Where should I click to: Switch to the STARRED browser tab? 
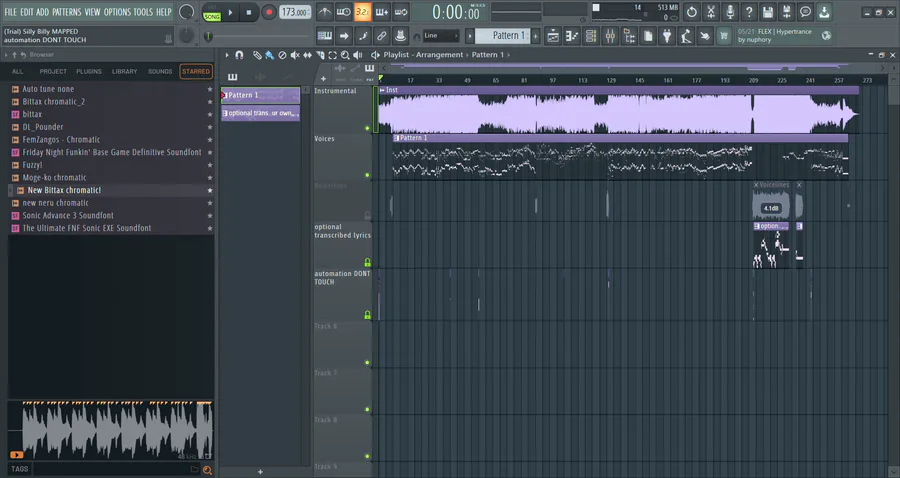click(196, 72)
